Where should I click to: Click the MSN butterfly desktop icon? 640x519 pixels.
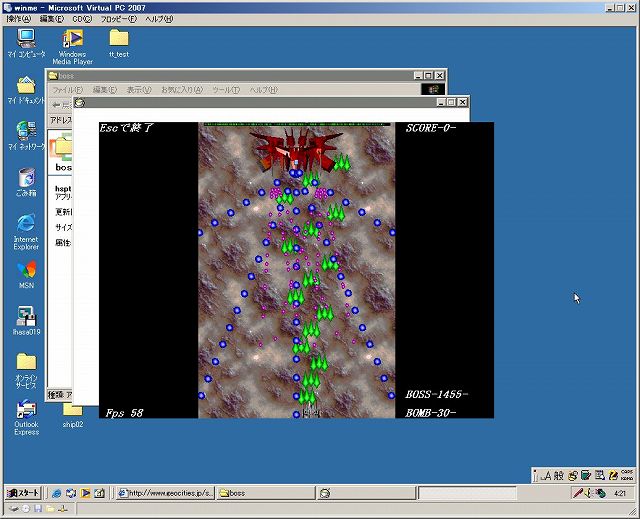tap(27, 275)
